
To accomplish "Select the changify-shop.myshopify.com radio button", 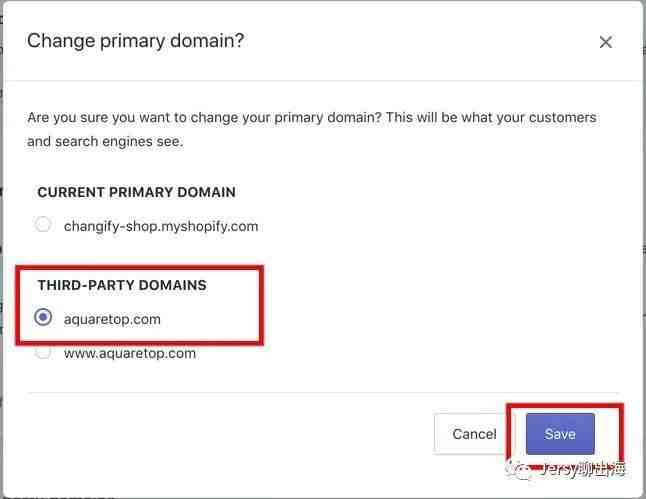I will [x=43, y=225].
